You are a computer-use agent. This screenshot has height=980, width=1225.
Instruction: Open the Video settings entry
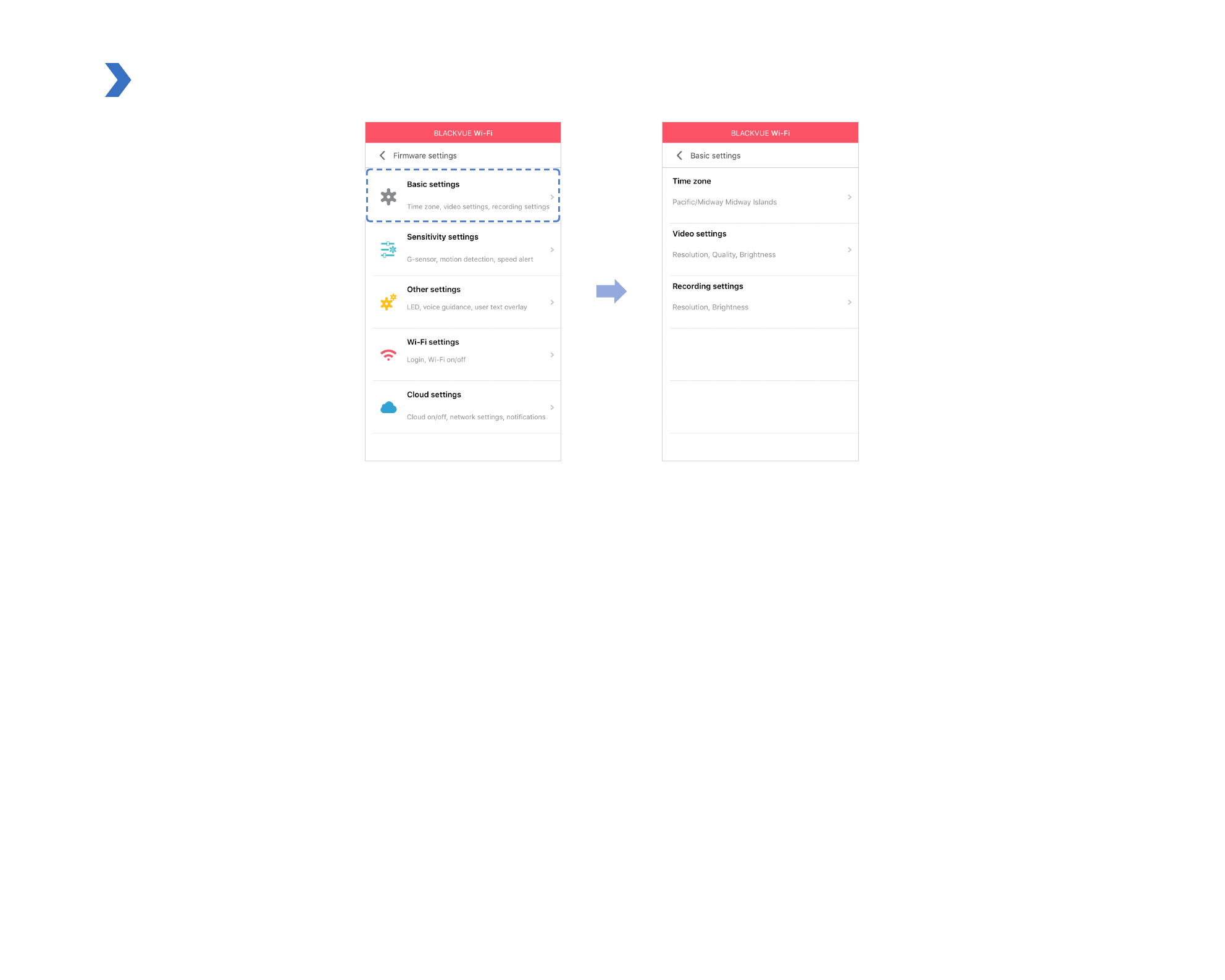coord(760,249)
